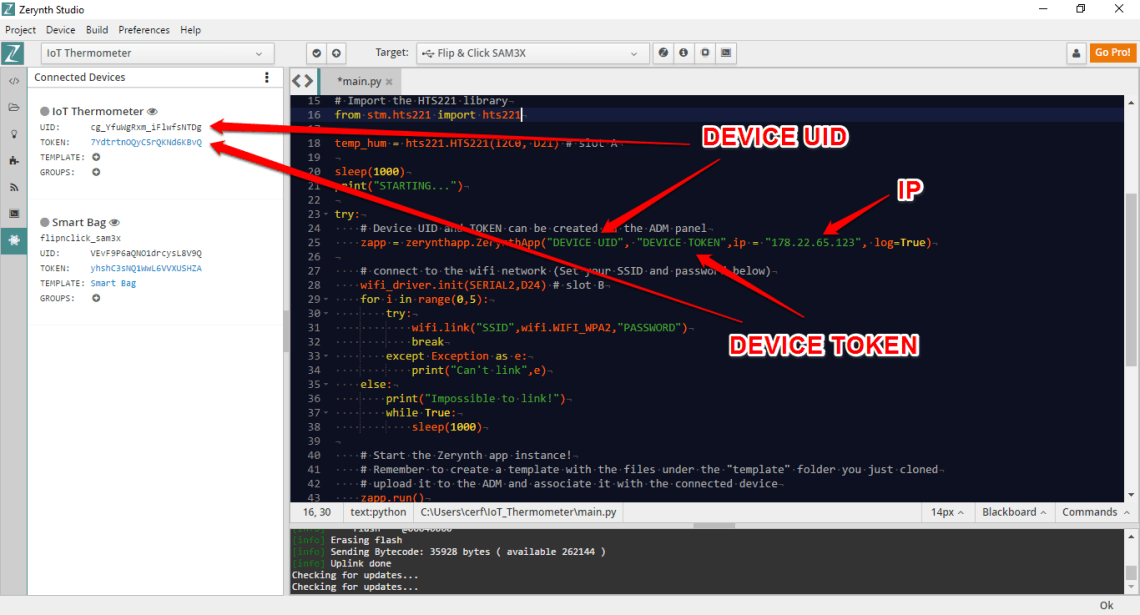The height and width of the screenshot is (615, 1140).
Task: Expand the Blackboard theme selector
Action: point(1014,511)
